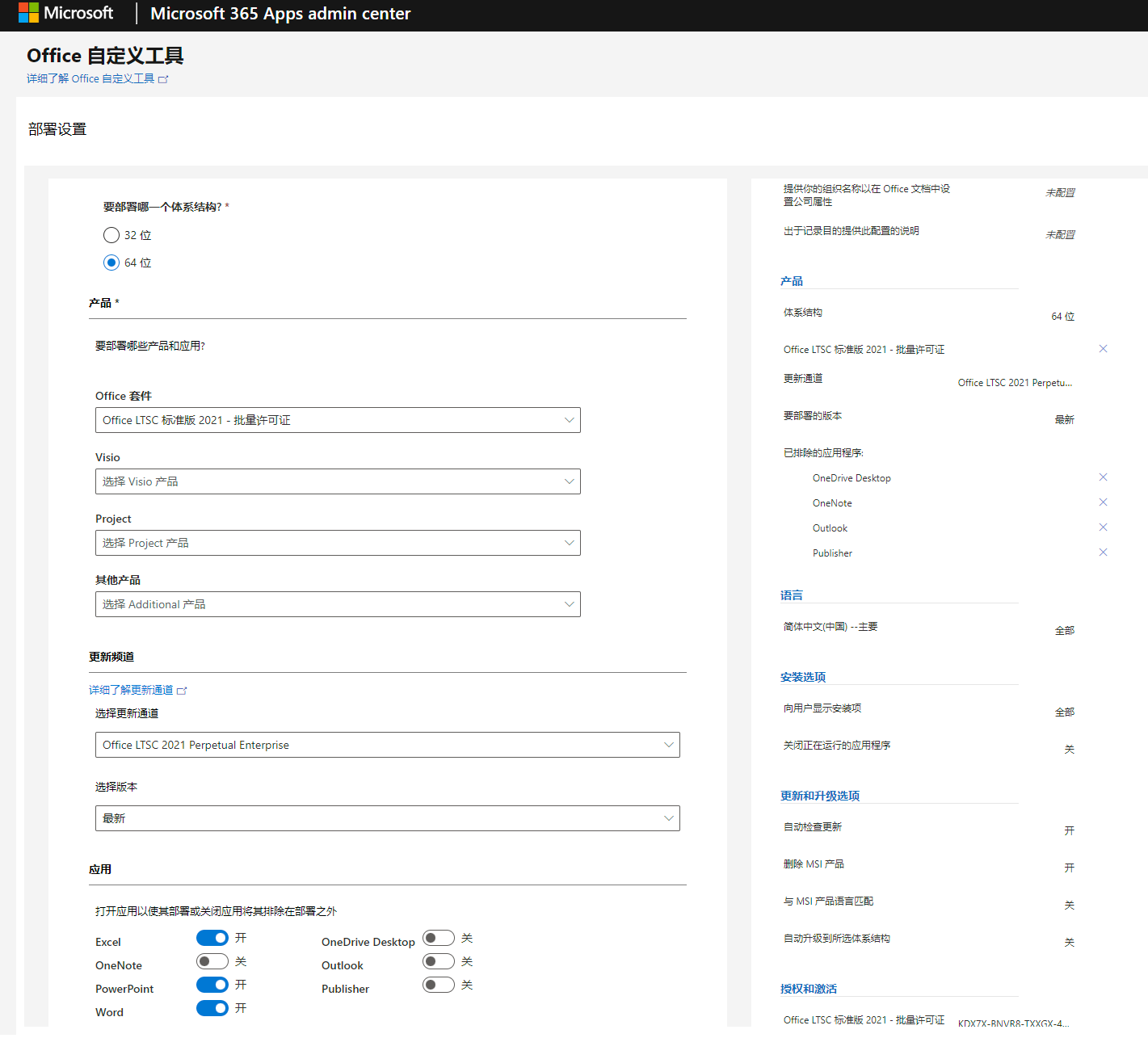Viewport: 1148px width, 1038px height.
Task: Remove Publisher from the excluded apps list
Action: pos(1103,553)
